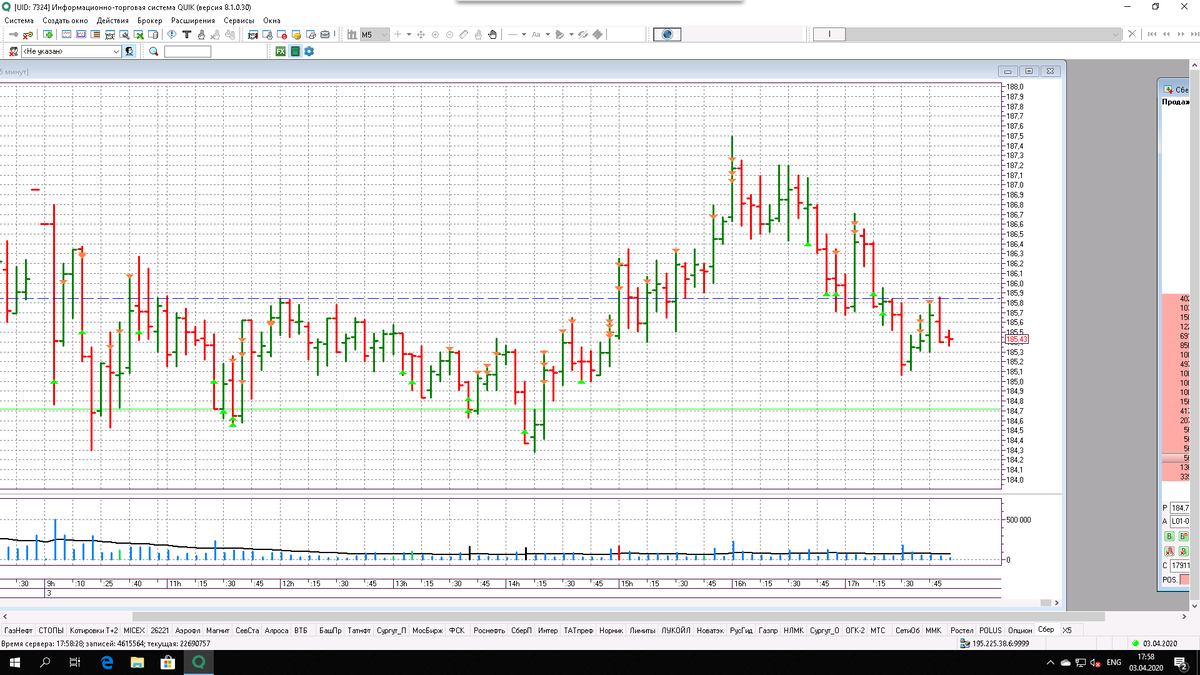Click the bar chart type icon beside M5
Viewport: 1200px width, 675px height.
[x=352, y=34]
